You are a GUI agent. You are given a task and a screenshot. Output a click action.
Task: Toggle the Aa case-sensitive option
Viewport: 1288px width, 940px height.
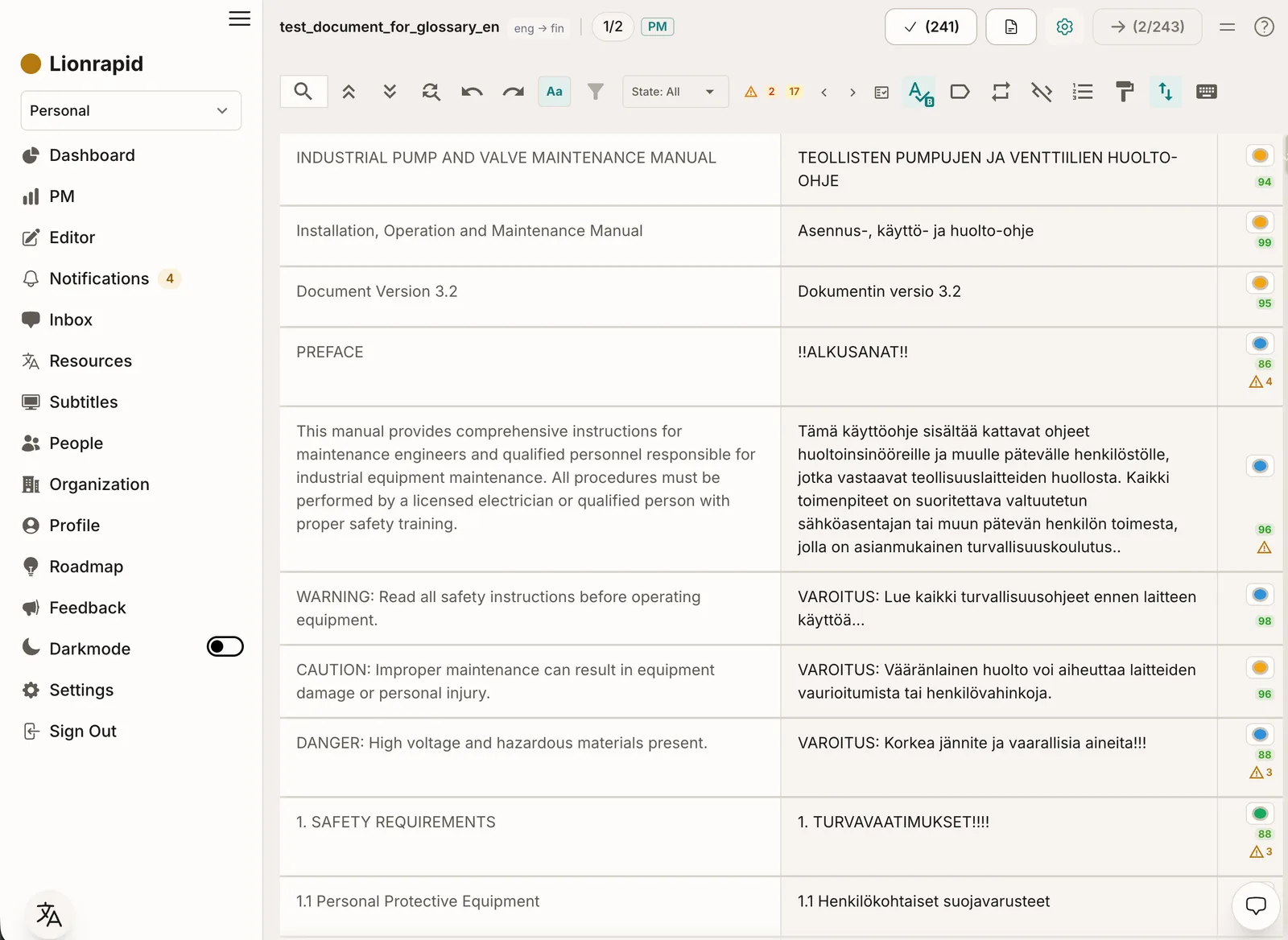click(555, 92)
